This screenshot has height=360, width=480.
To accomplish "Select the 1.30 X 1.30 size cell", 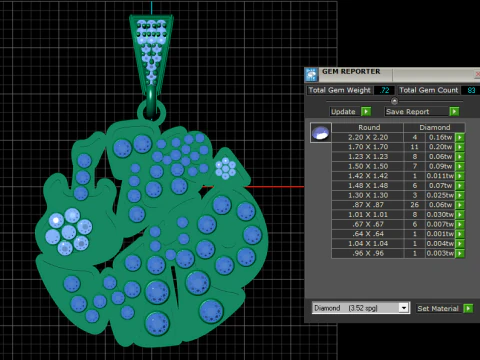I will 368,195.
